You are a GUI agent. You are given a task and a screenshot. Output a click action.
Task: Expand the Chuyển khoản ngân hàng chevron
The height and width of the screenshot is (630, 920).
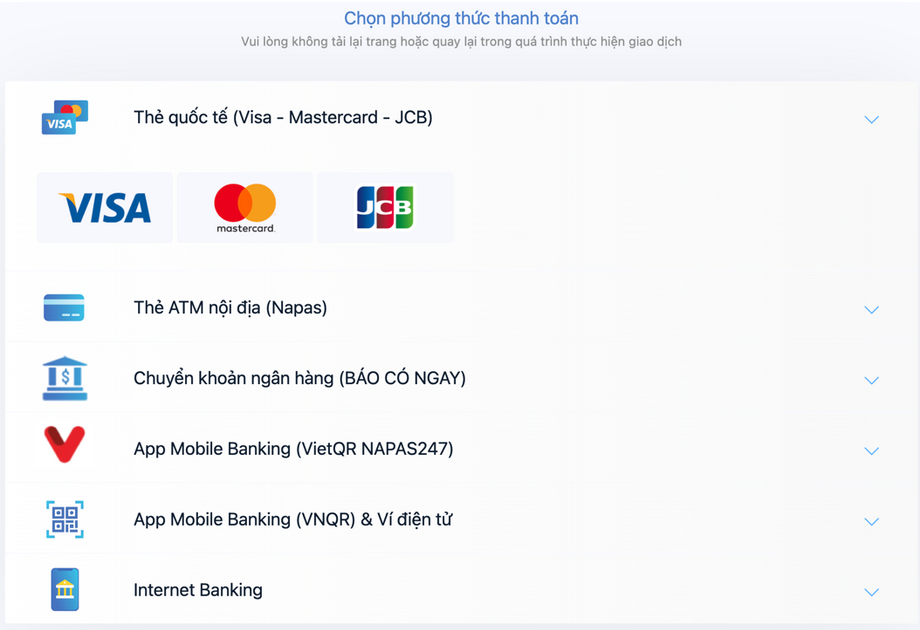(871, 380)
